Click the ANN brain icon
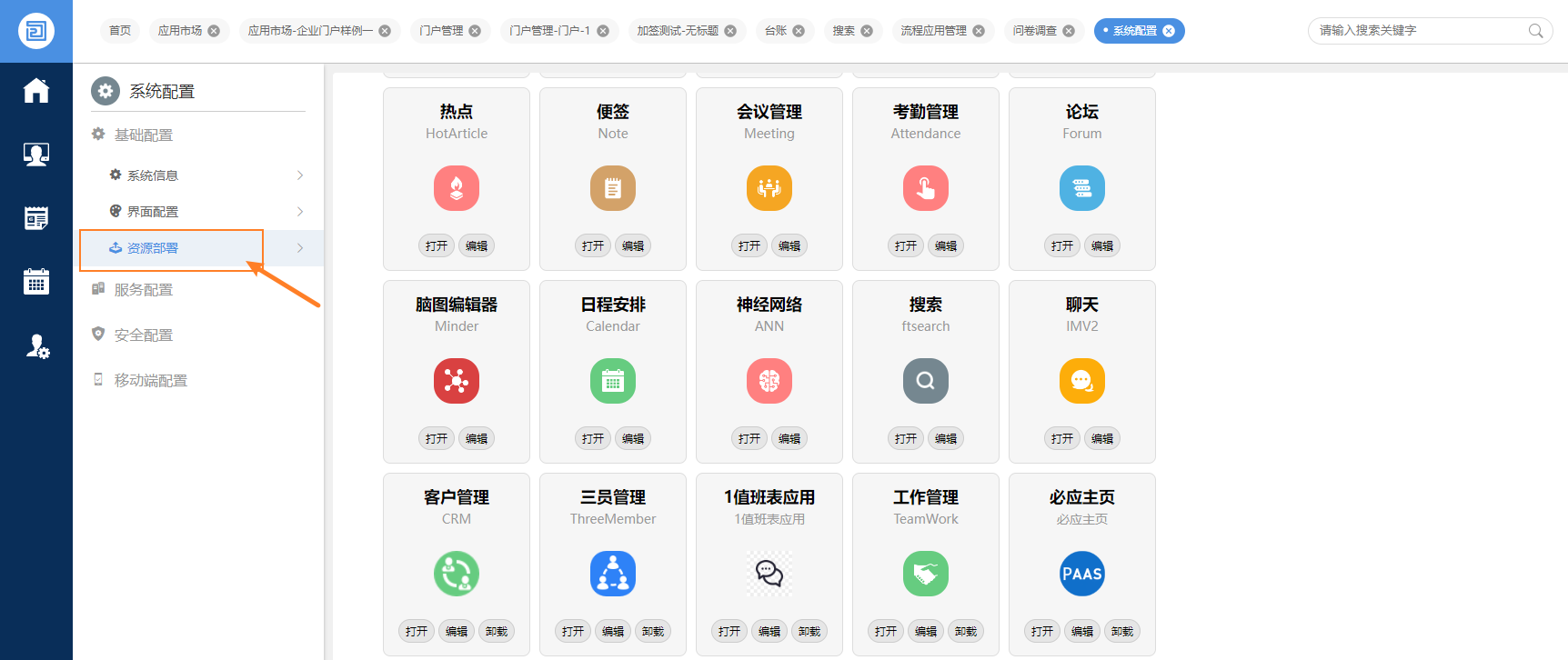The height and width of the screenshot is (660, 1568). click(x=769, y=381)
